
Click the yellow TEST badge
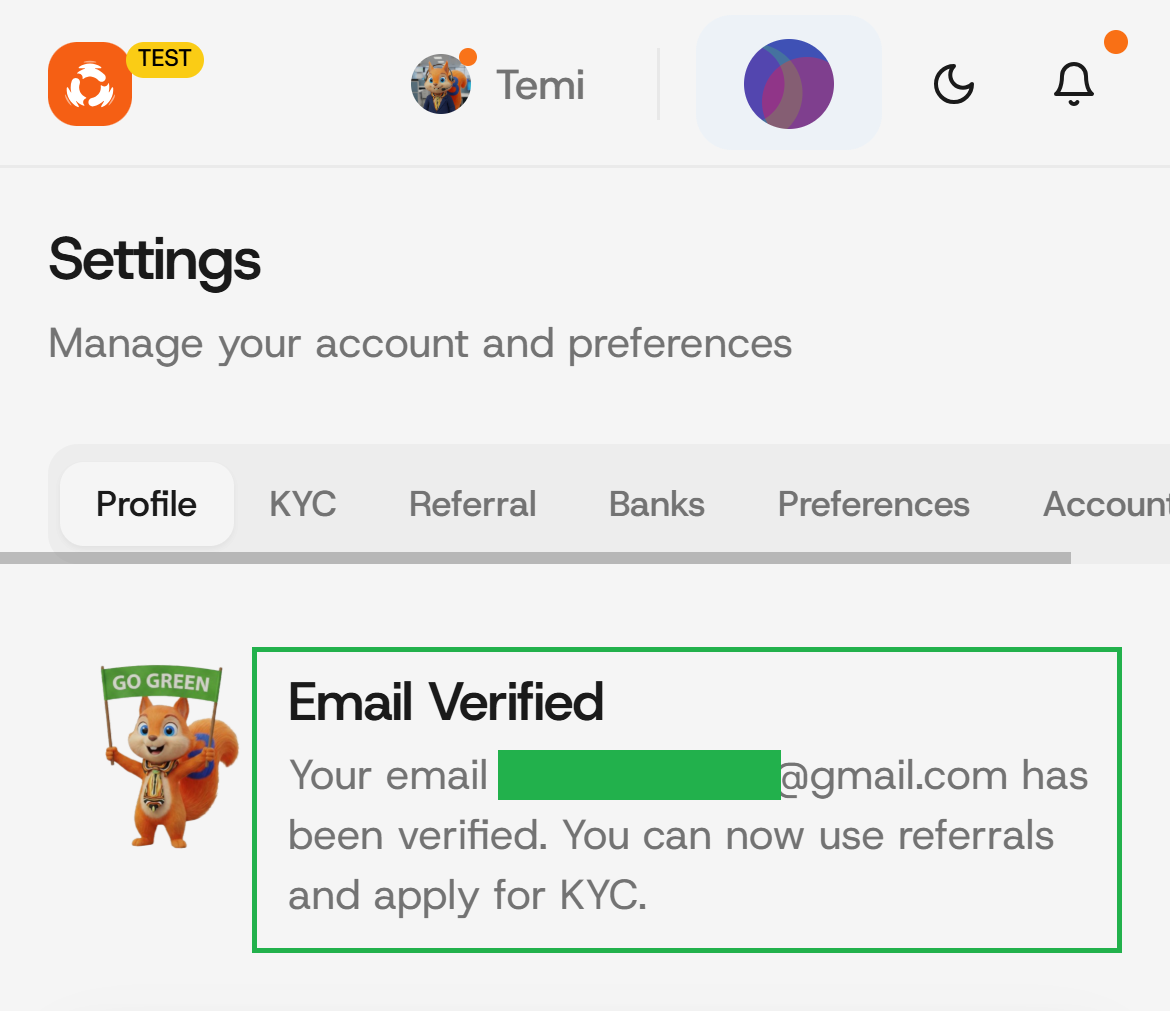[165, 59]
